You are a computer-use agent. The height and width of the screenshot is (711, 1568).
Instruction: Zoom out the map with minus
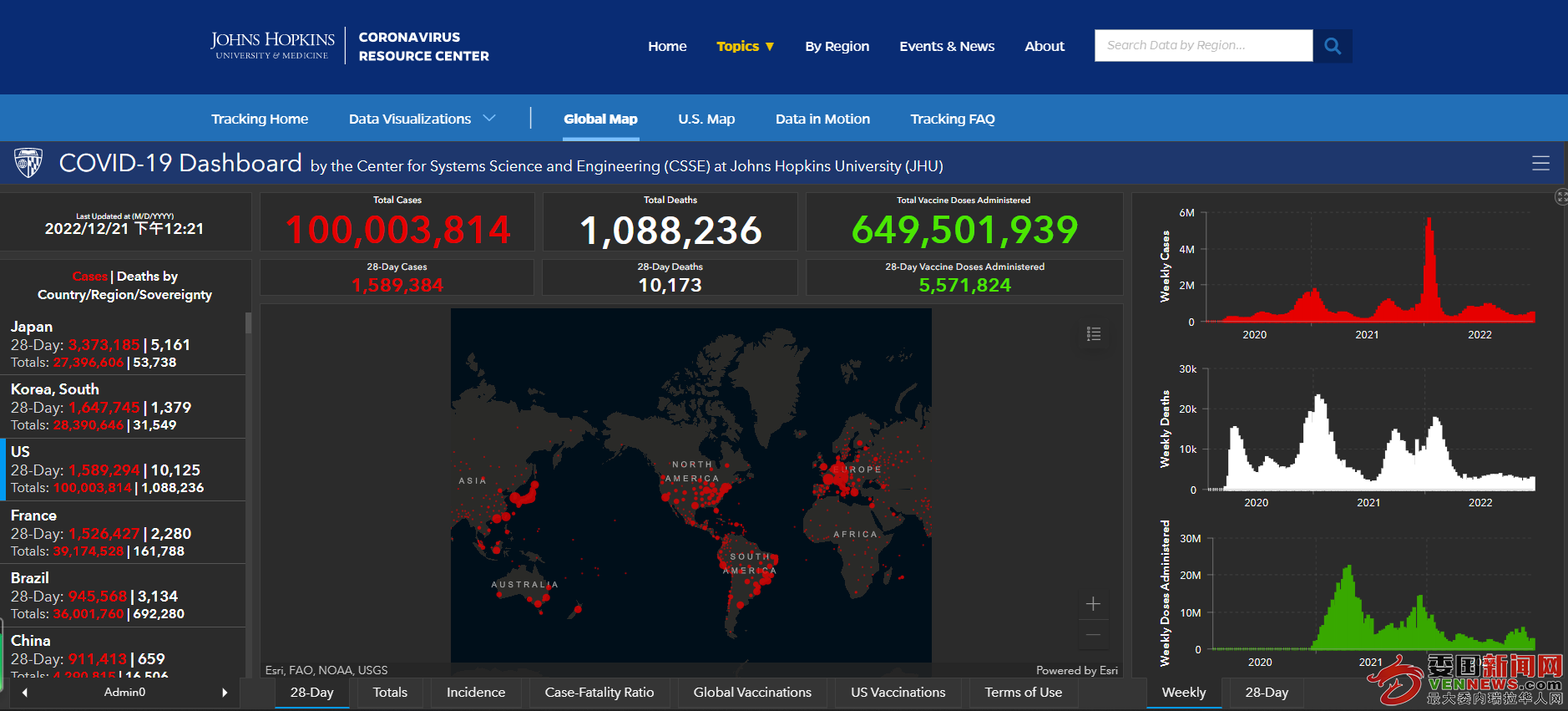coord(1093,635)
